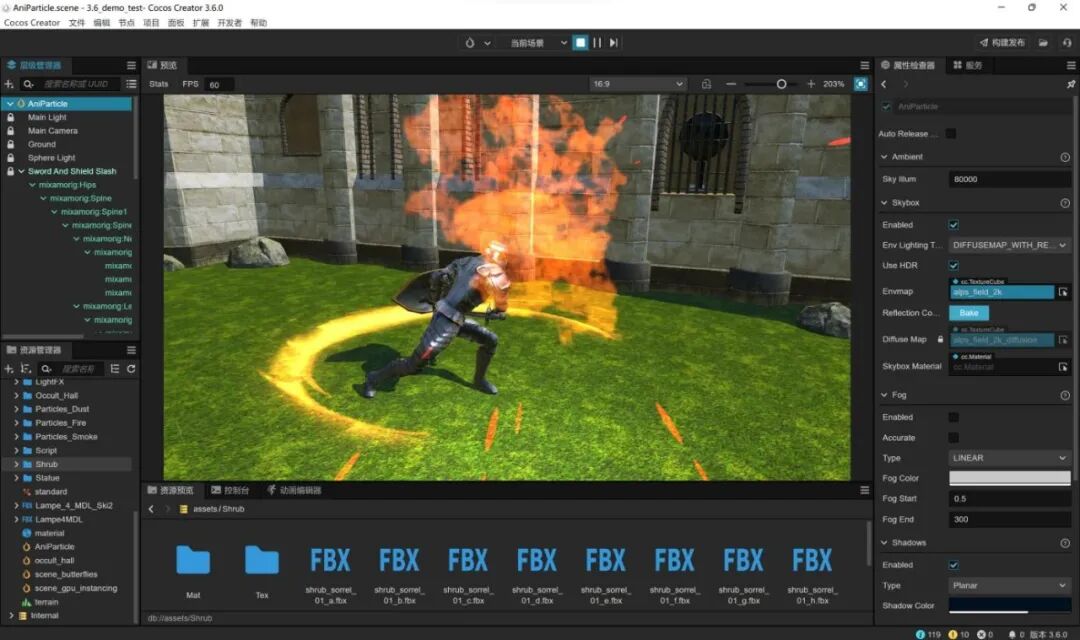The image size is (1080, 640).
Task: Toggle the Skybox Enabled checkbox
Action: [x=953, y=225]
